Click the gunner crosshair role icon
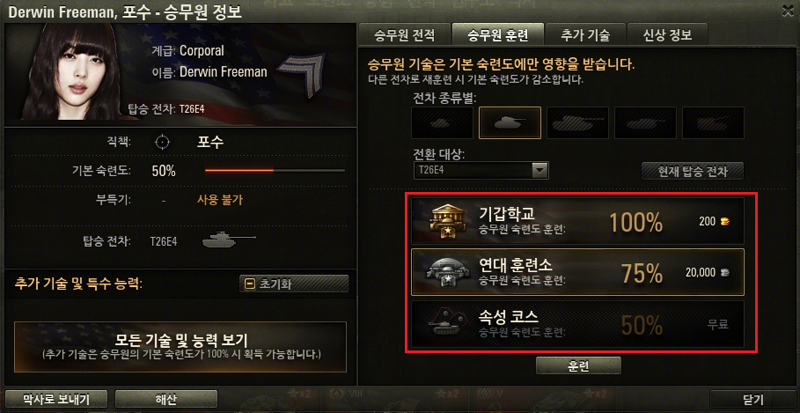 pos(163,142)
